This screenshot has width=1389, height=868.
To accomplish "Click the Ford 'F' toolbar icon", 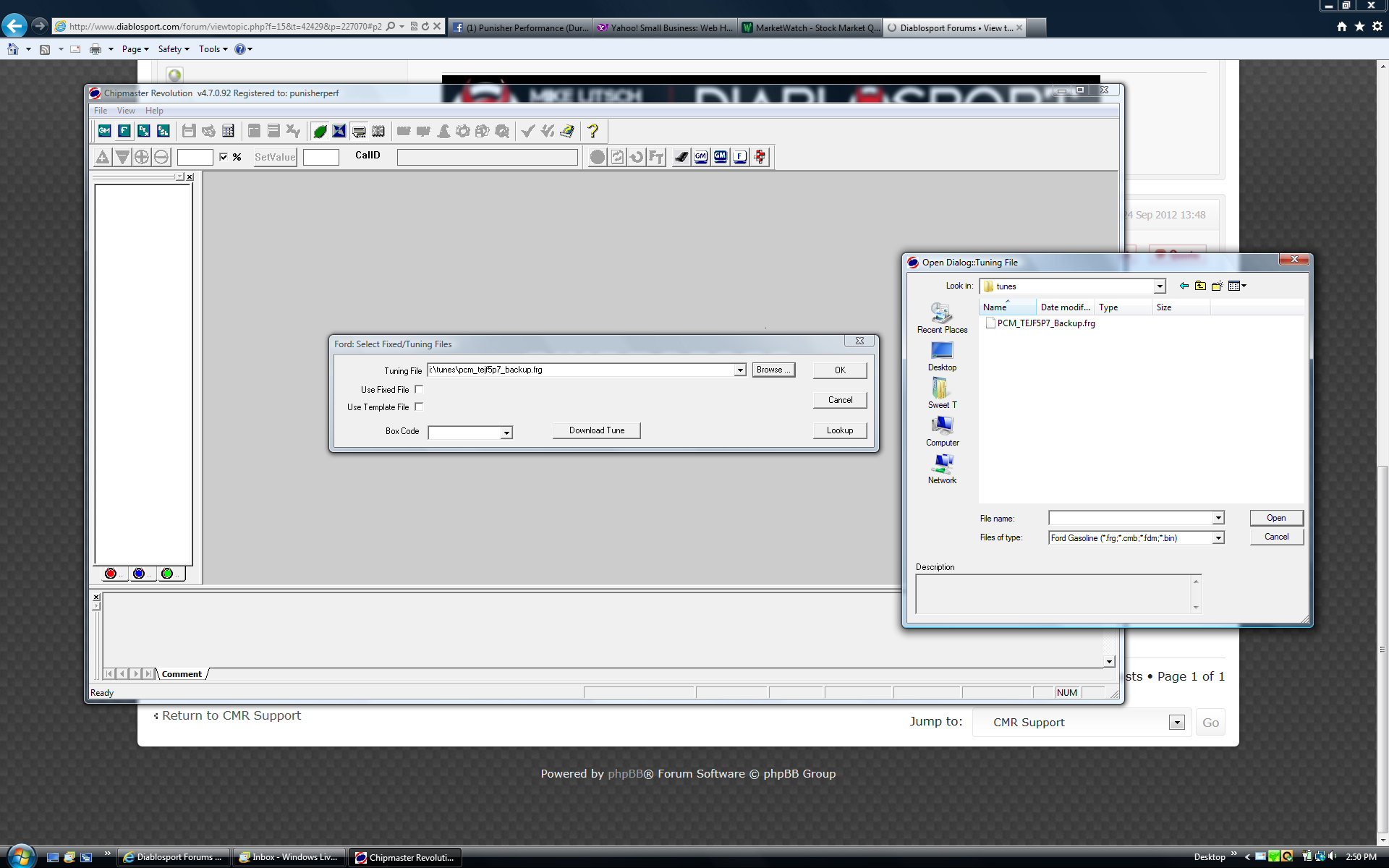I will click(124, 131).
